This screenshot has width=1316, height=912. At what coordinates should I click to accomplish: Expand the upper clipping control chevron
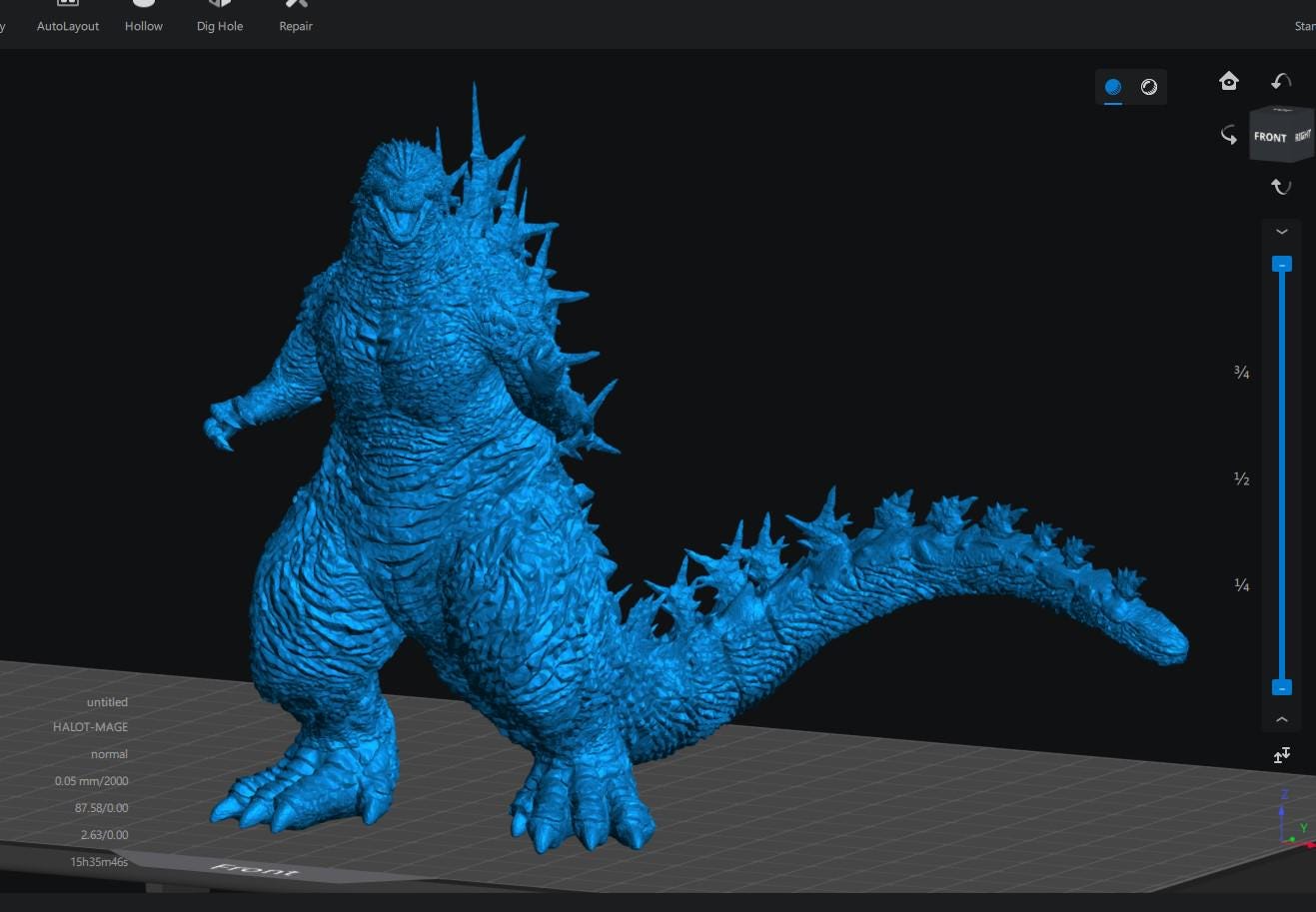(1282, 231)
